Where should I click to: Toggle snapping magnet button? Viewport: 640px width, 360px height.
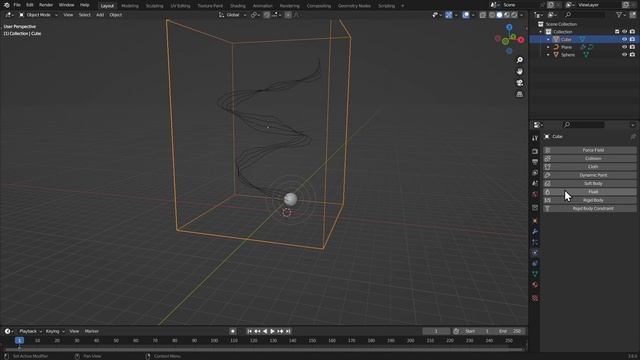click(267, 15)
